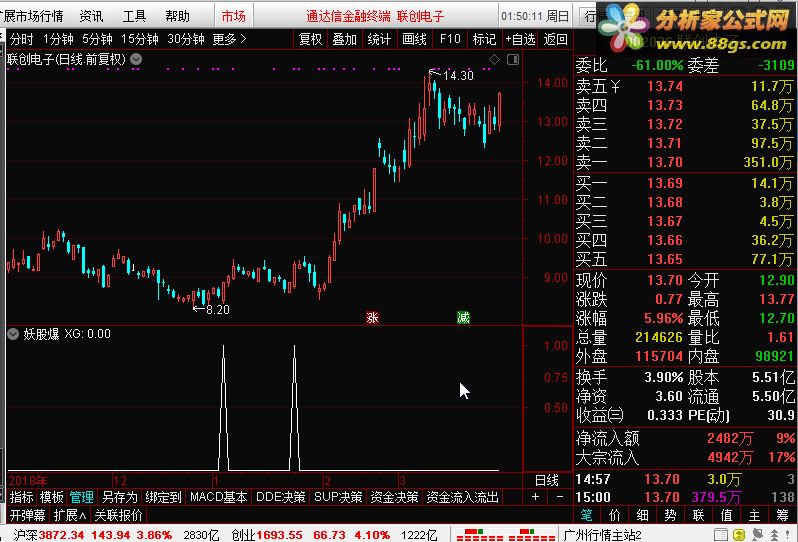The image size is (798, 542).
Task: Select the 管理 tab
Action: pyautogui.click(x=81, y=497)
